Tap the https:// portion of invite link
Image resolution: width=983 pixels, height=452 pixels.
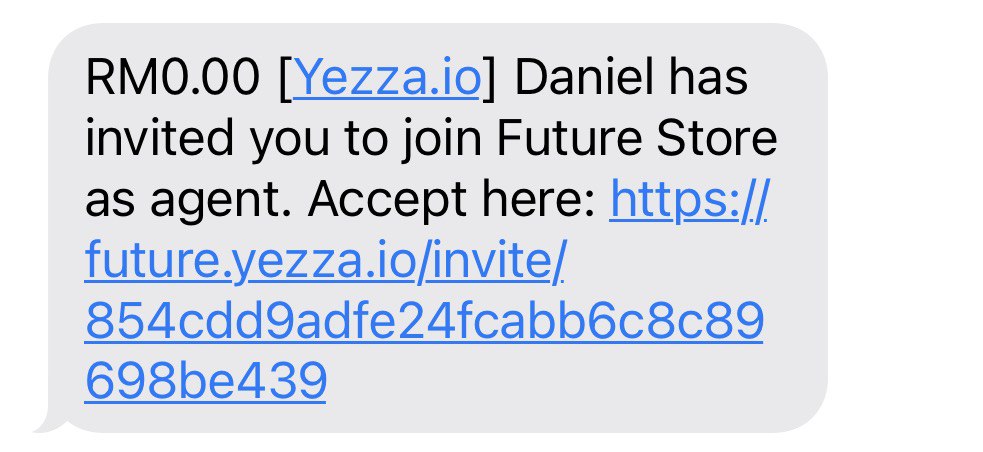pos(688,201)
